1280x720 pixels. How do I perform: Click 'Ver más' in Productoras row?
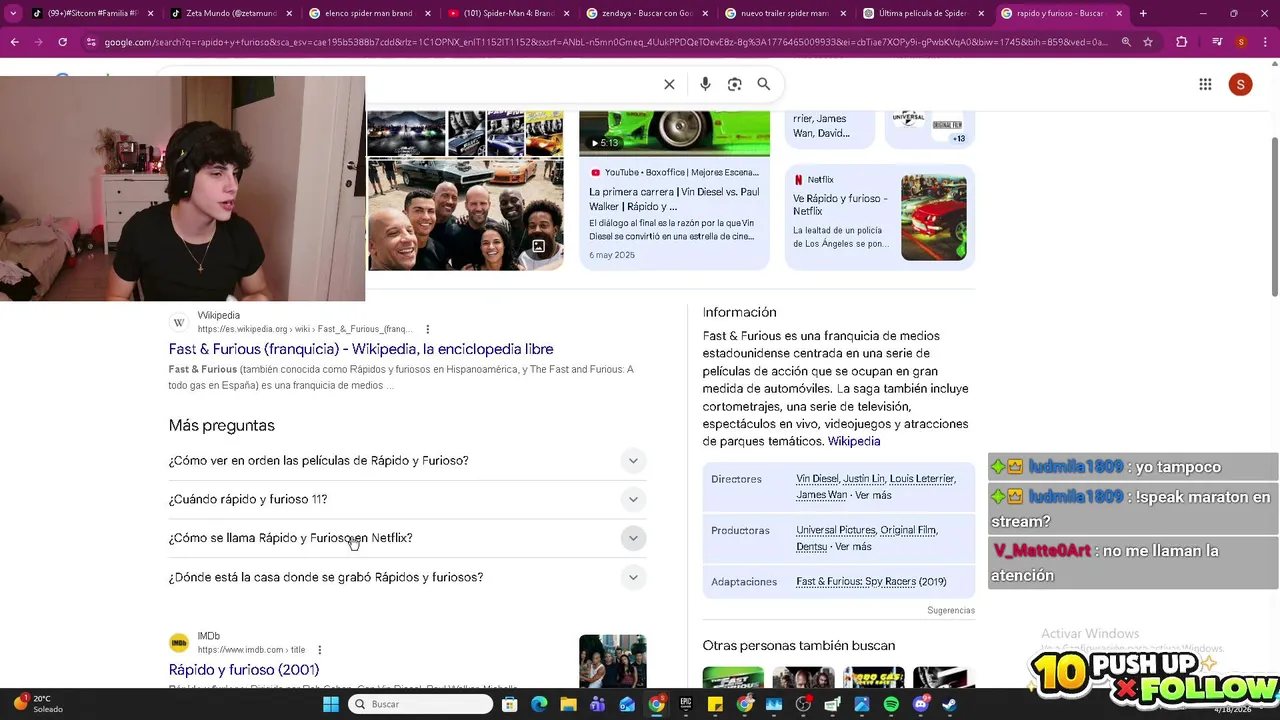[x=853, y=547]
